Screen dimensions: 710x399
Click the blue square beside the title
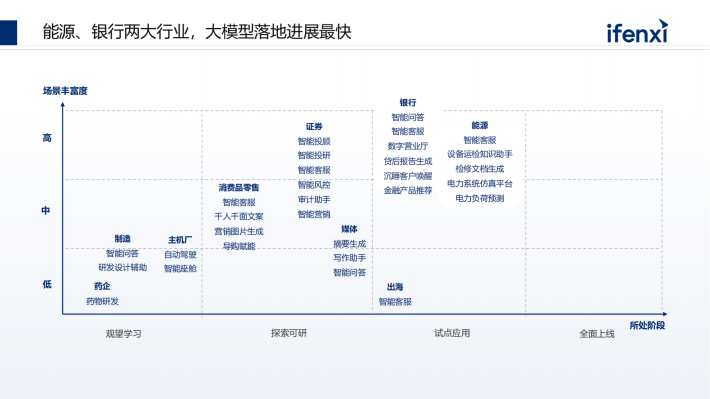click(x=8, y=32)
